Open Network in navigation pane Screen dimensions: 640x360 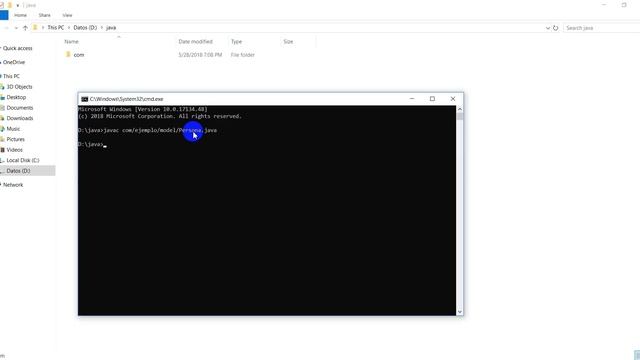tap(13, 185)
